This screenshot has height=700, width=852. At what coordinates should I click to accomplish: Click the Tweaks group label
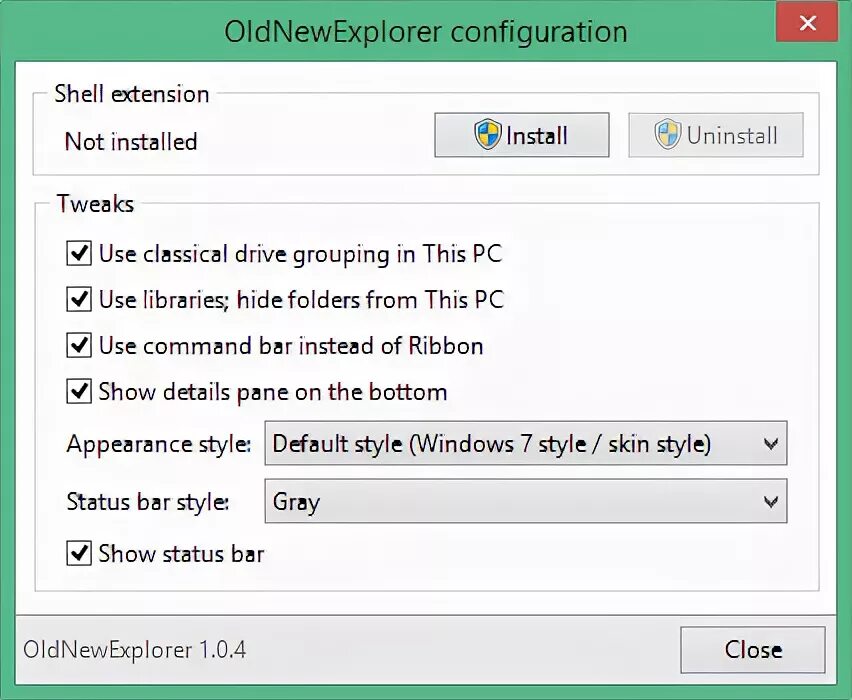click(x=95, y=204)
